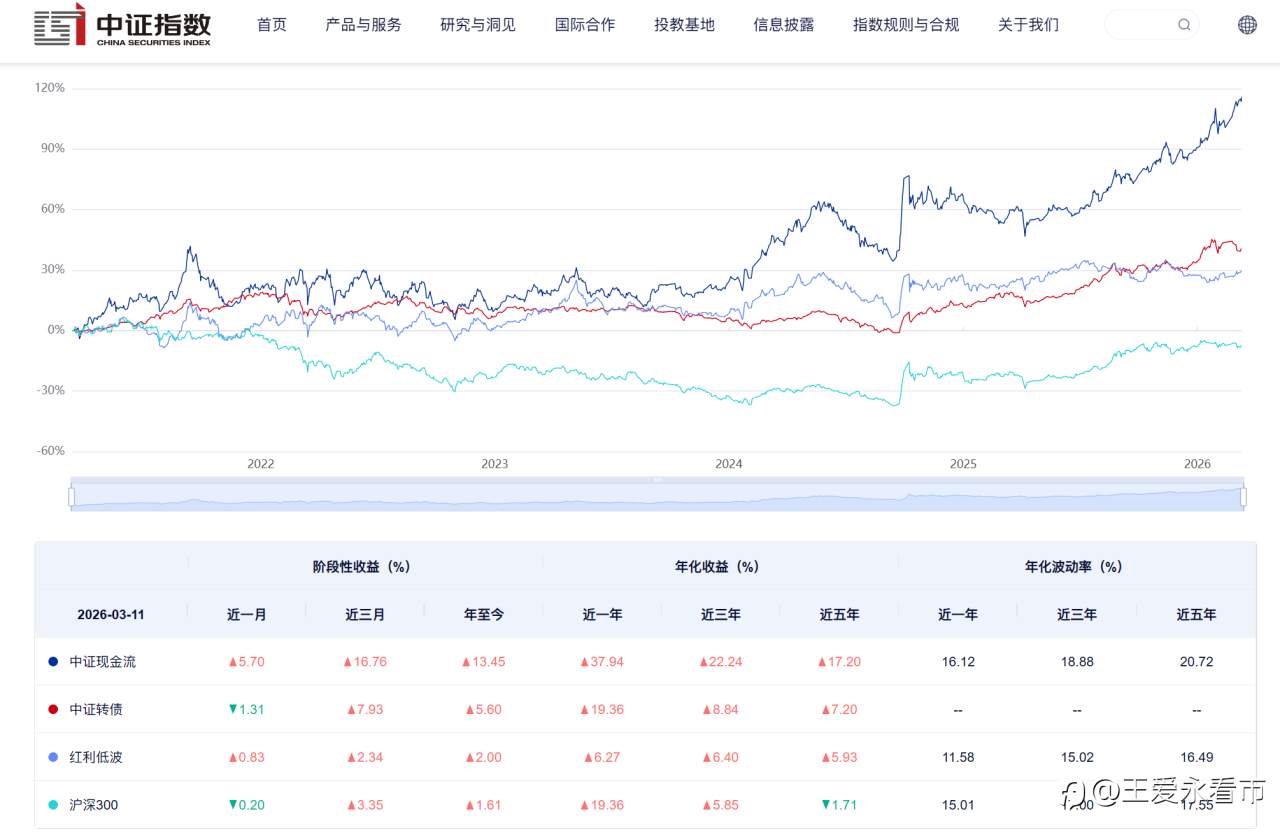1280x837 pixels.
Task: Click the 2026-03-11 date header cell
Action: (111, 614)
